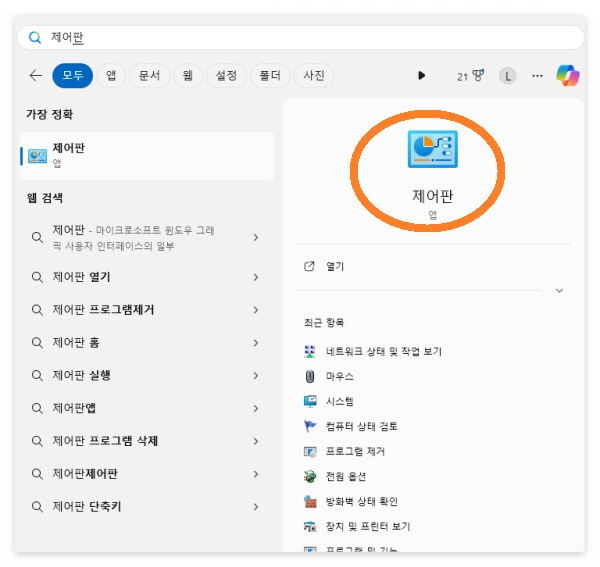
Task: Click the printer icon for 장치 및 프린터 보기
Action: tap(310, 526)
